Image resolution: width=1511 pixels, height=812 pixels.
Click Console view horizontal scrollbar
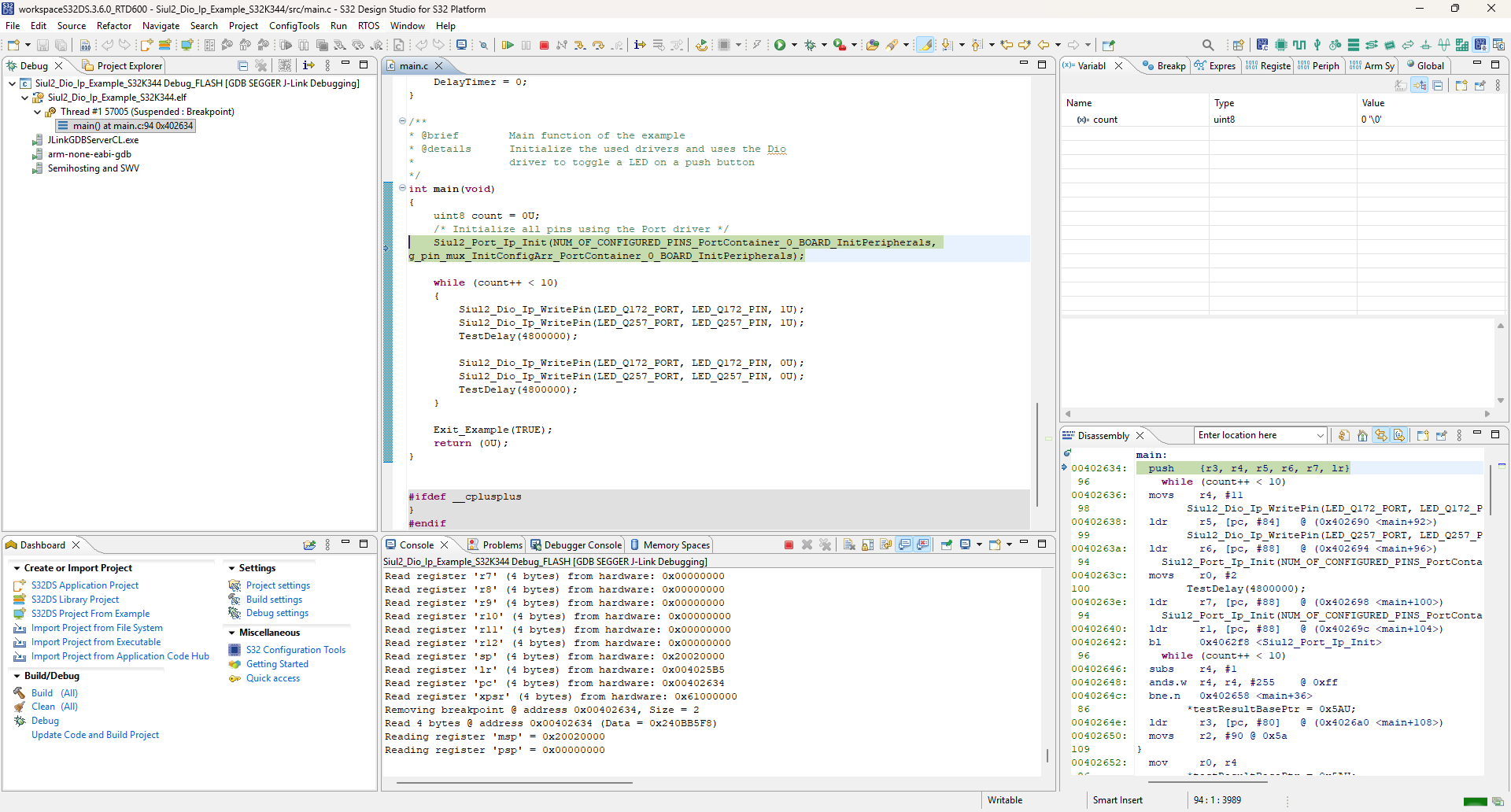[515, 783]
